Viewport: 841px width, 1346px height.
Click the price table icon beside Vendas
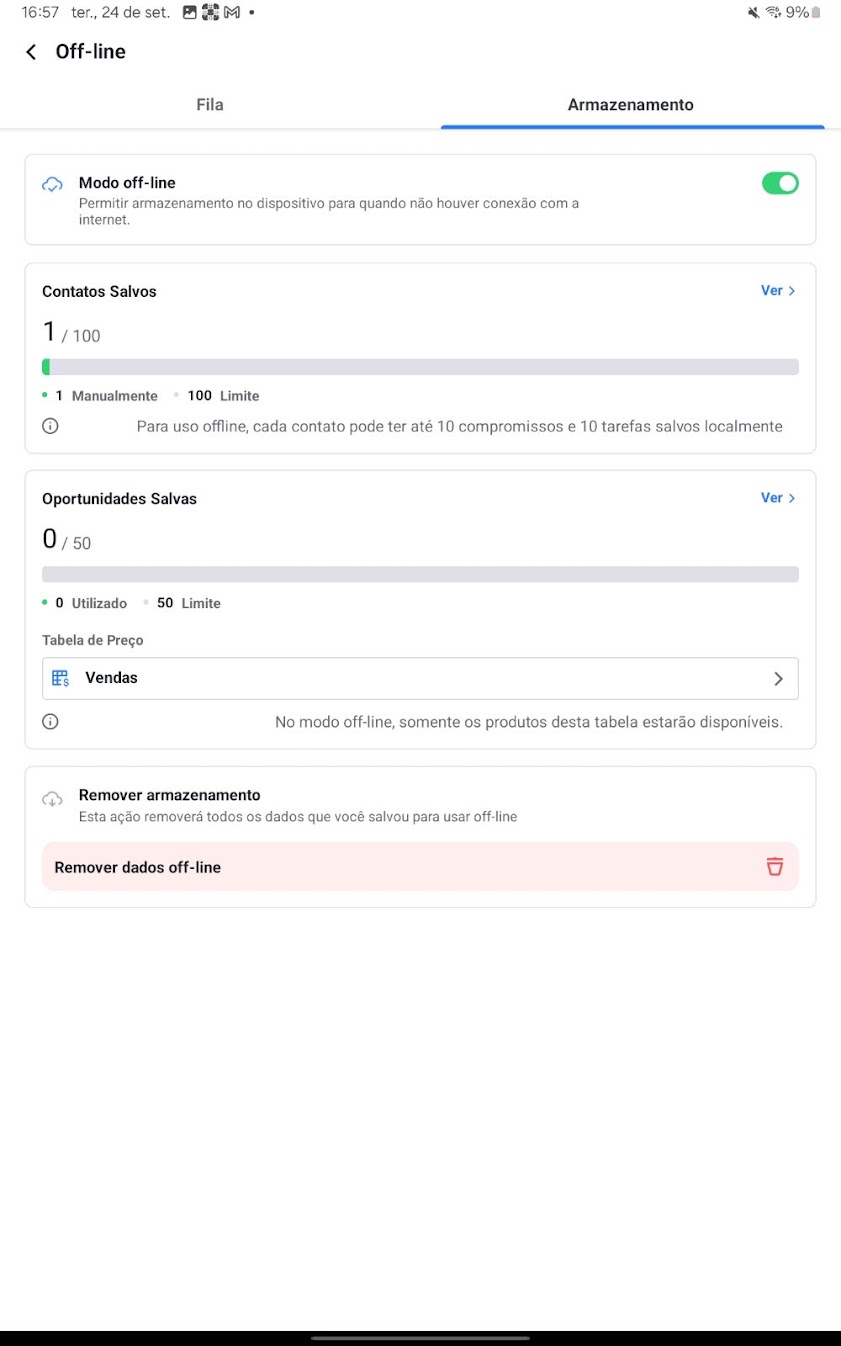coord(60,678)
